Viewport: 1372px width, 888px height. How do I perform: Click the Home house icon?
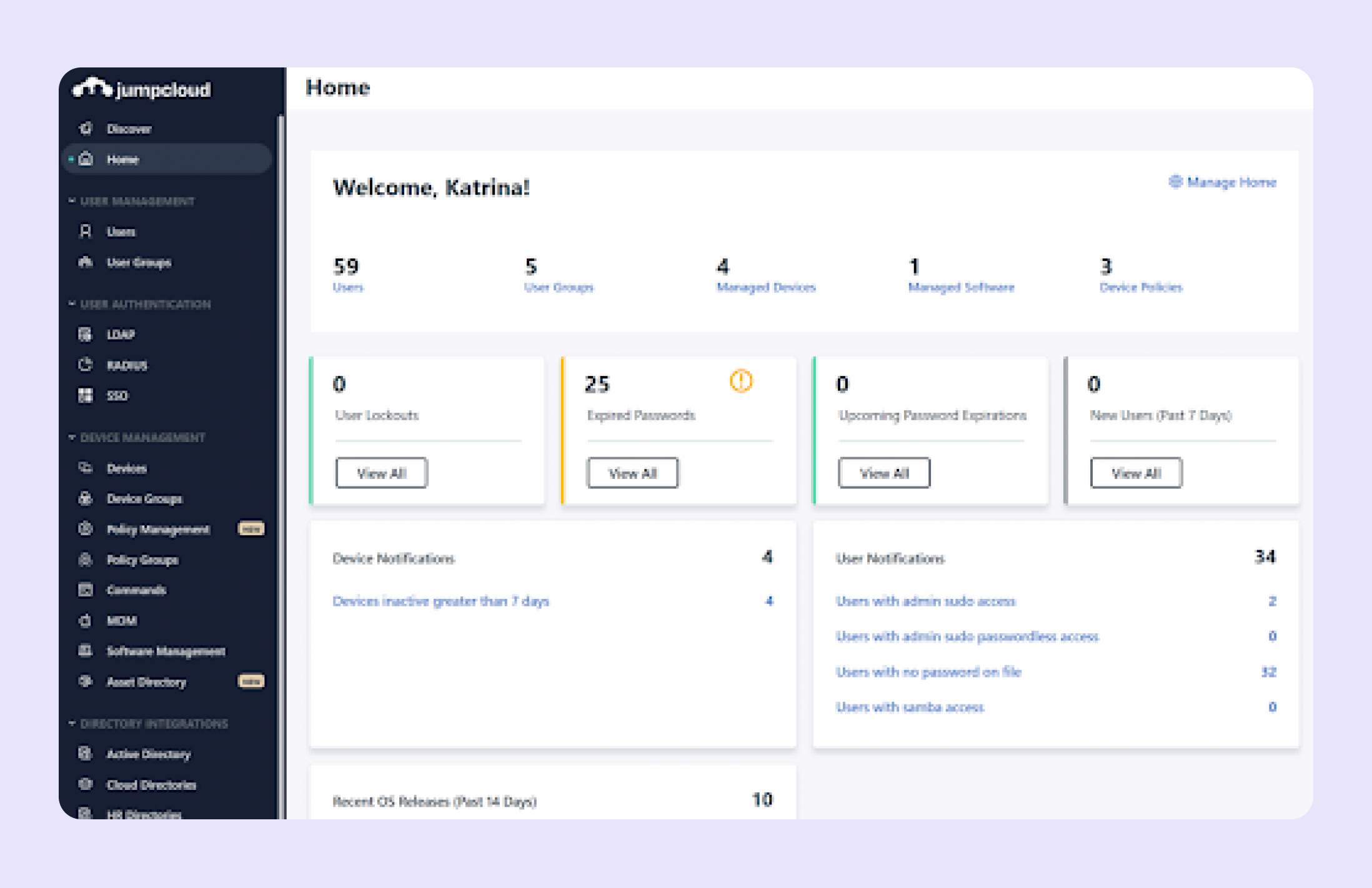(x=86, y=159)
